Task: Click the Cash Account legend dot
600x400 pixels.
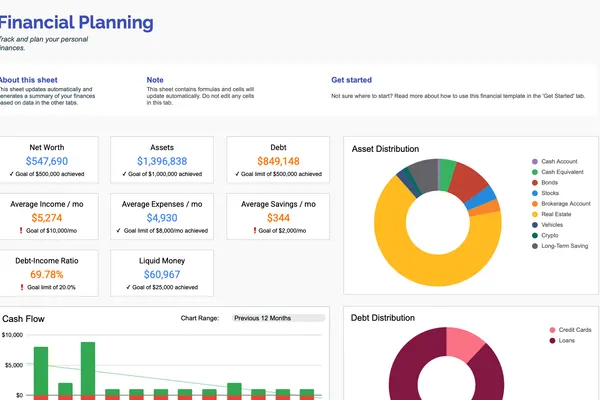Action: (x=535, y=161)
